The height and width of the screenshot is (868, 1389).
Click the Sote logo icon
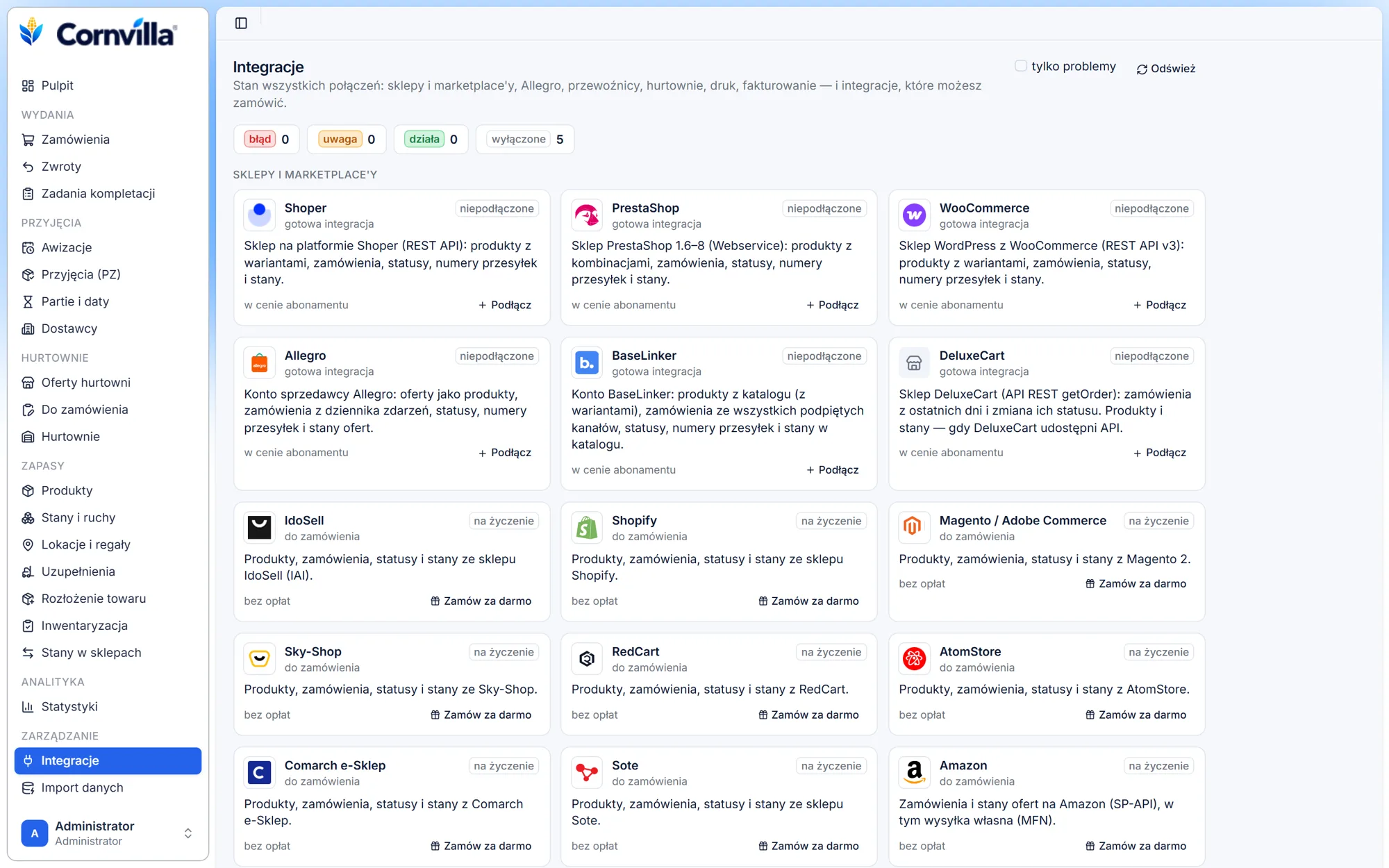point(587,773)
